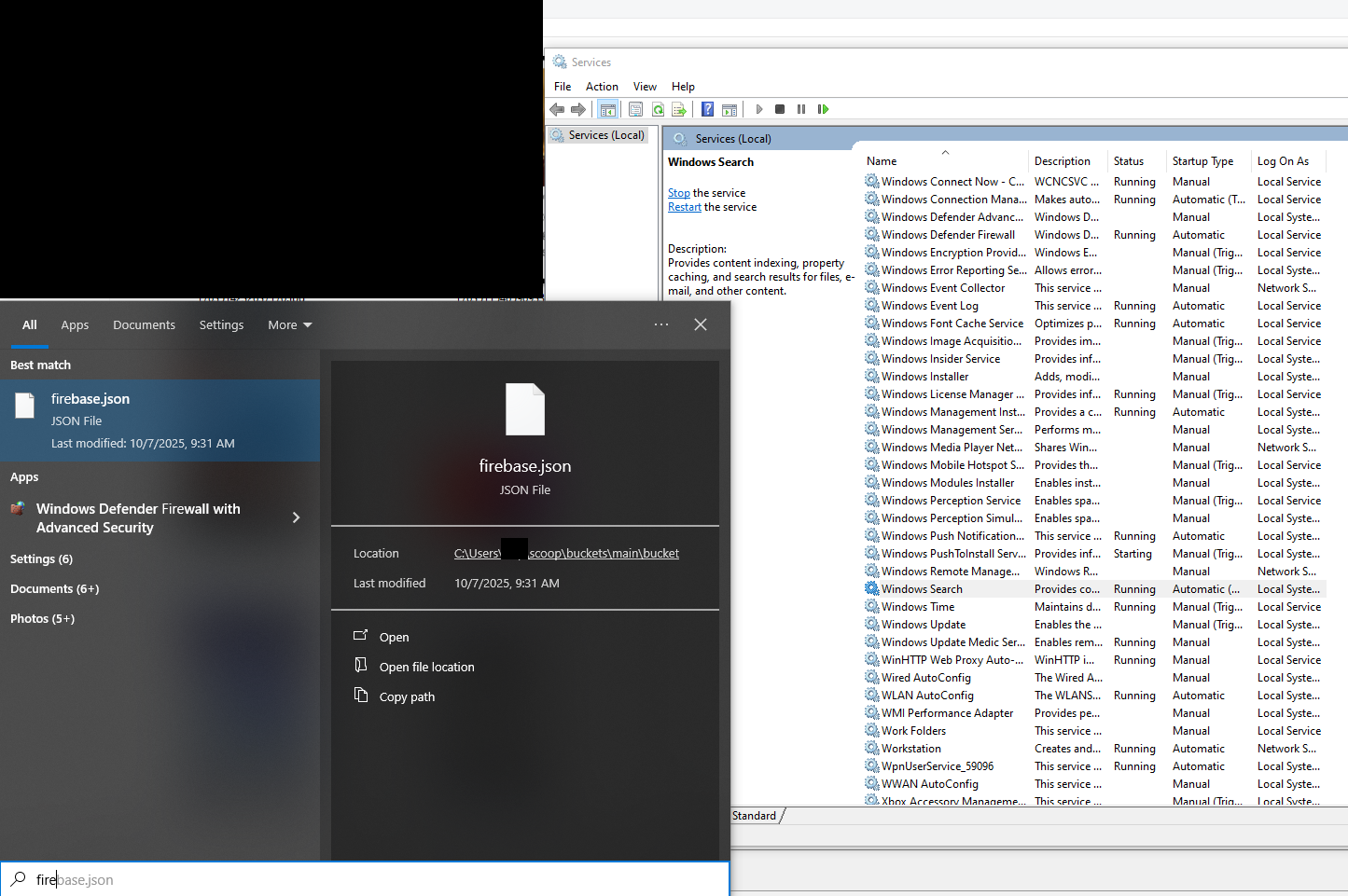1348x896 pixels.
Task: Click the magnifier icon in the search box
Action: coord(18,878)
